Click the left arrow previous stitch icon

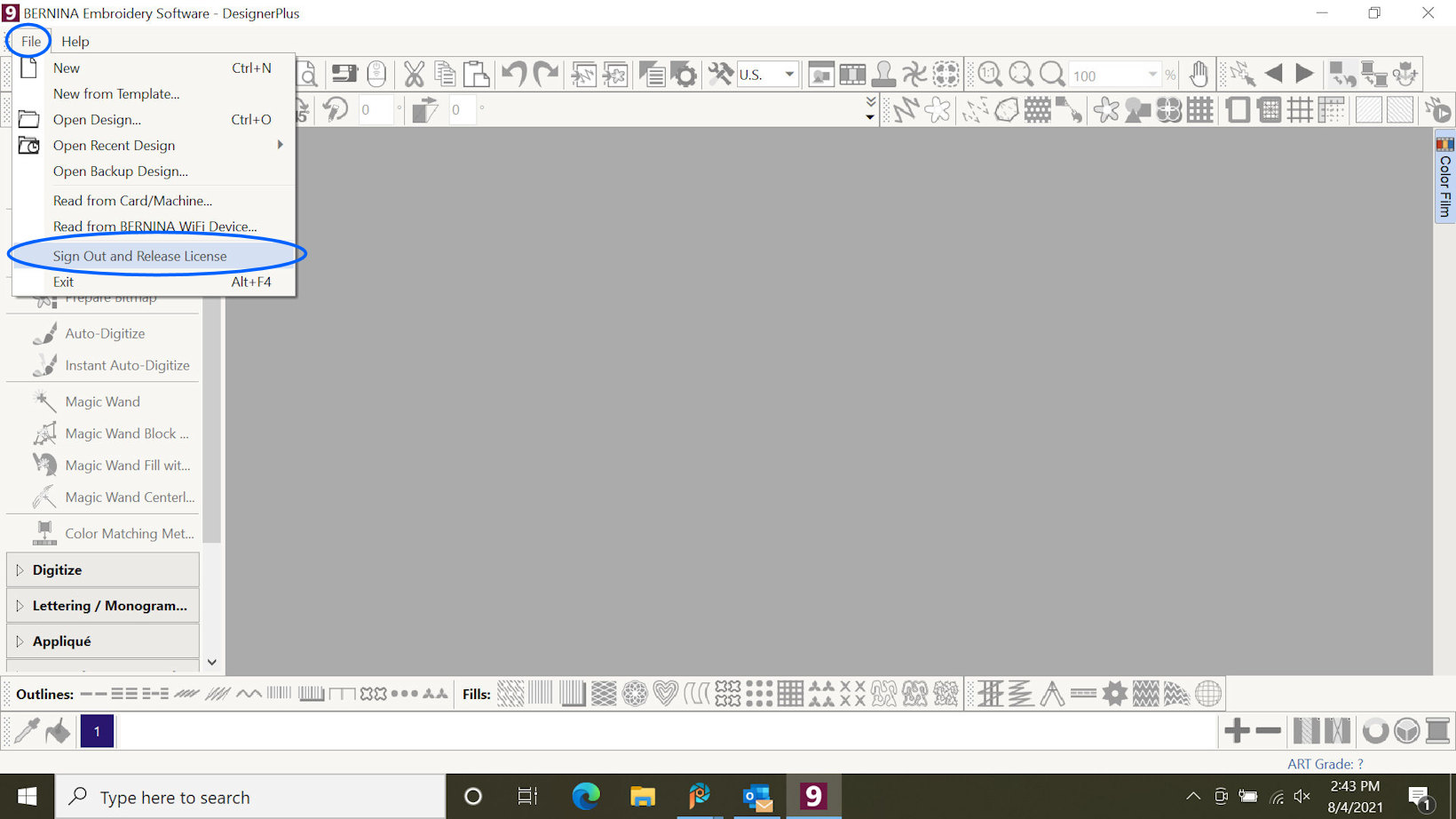coord(1273,74)
